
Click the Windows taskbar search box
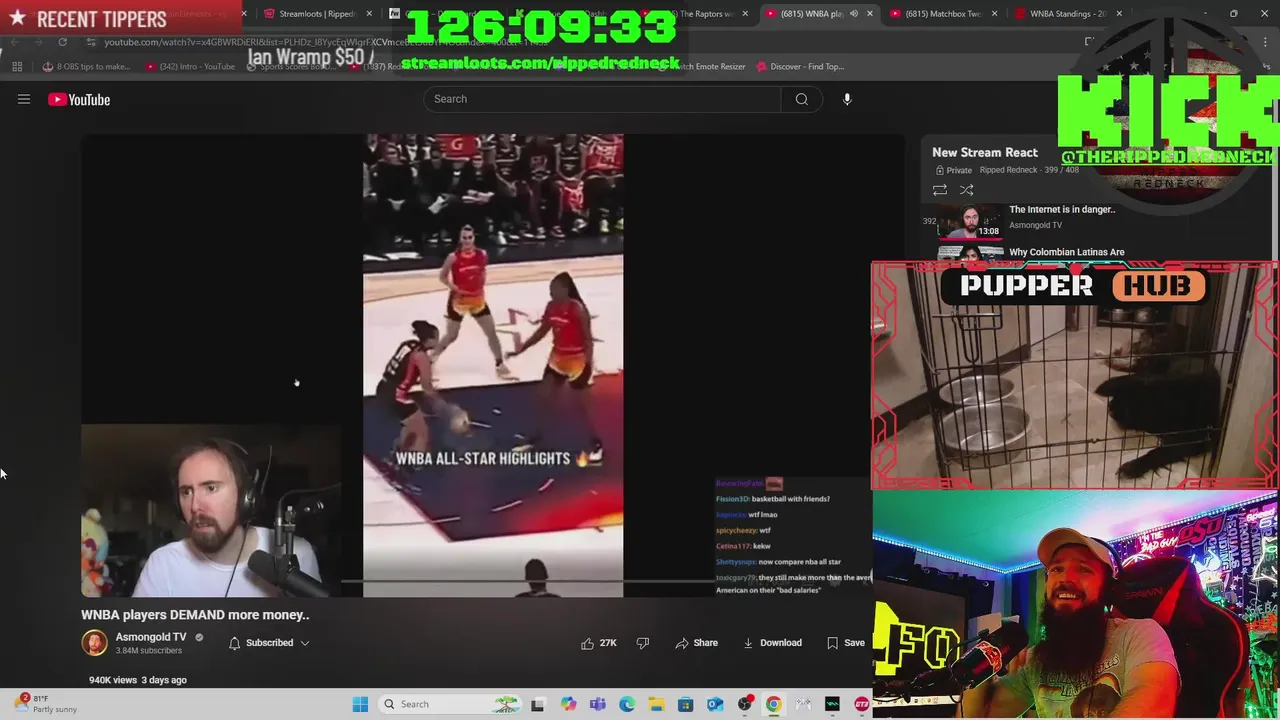tap(450, 704)
